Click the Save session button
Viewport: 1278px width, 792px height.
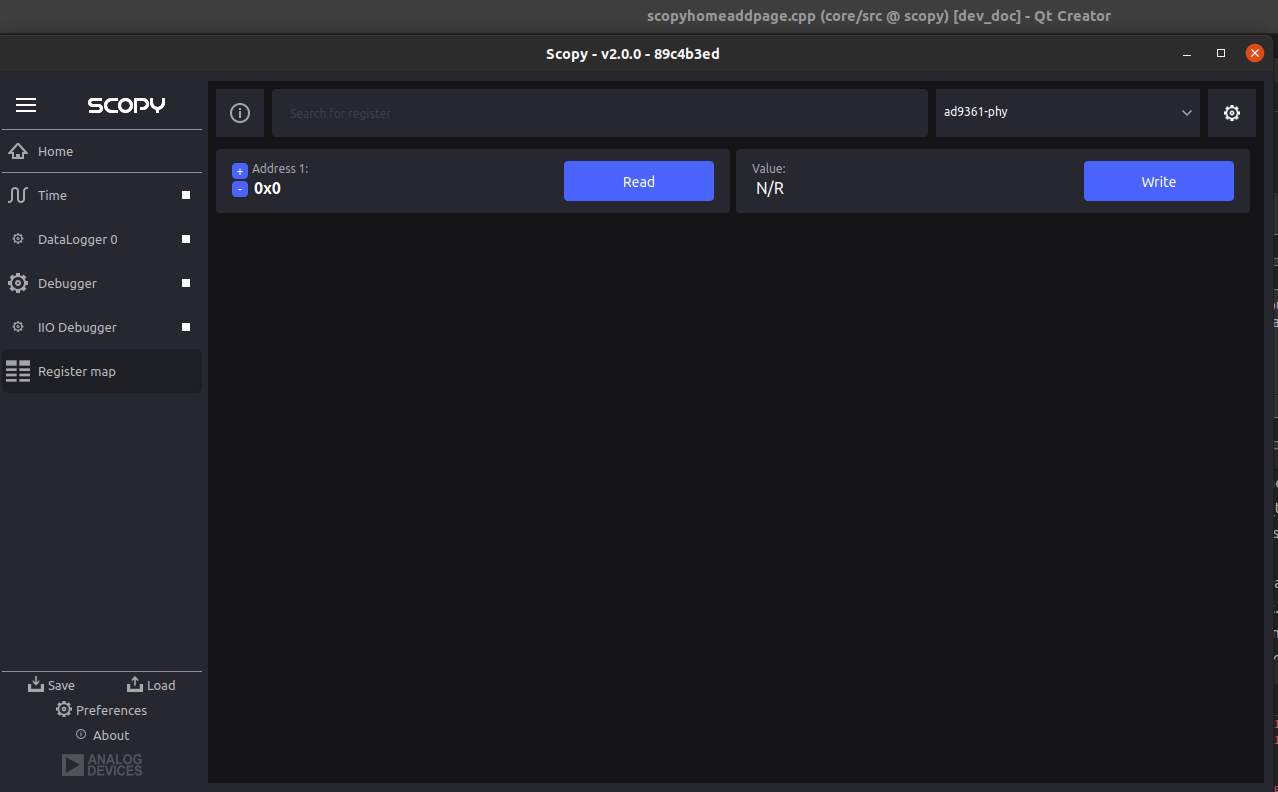tap(51, 685)
